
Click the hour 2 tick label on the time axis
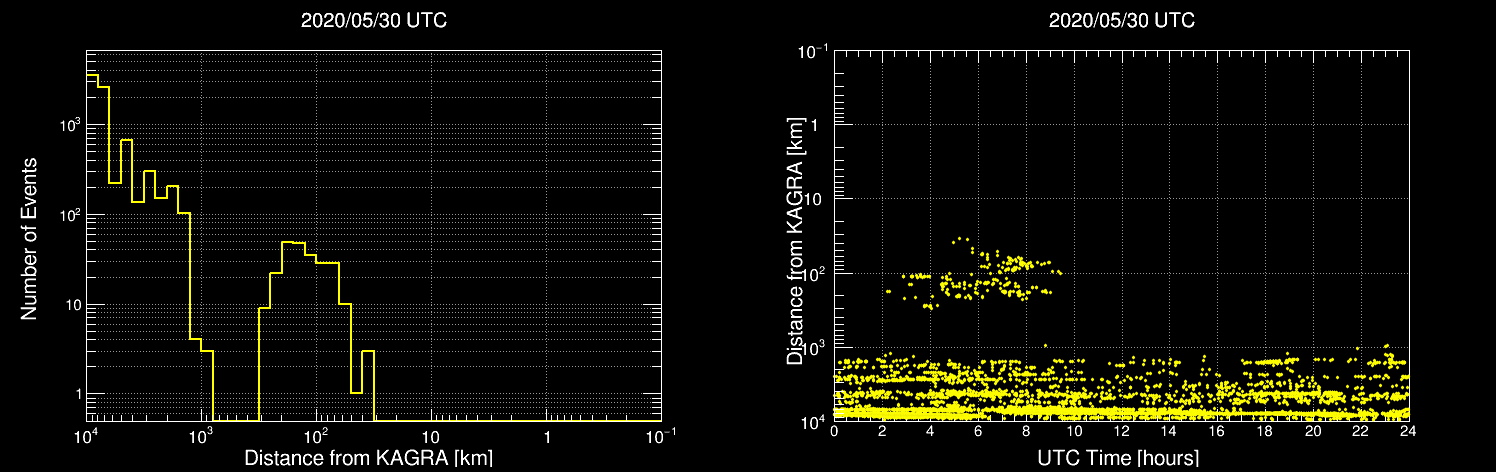882,431
